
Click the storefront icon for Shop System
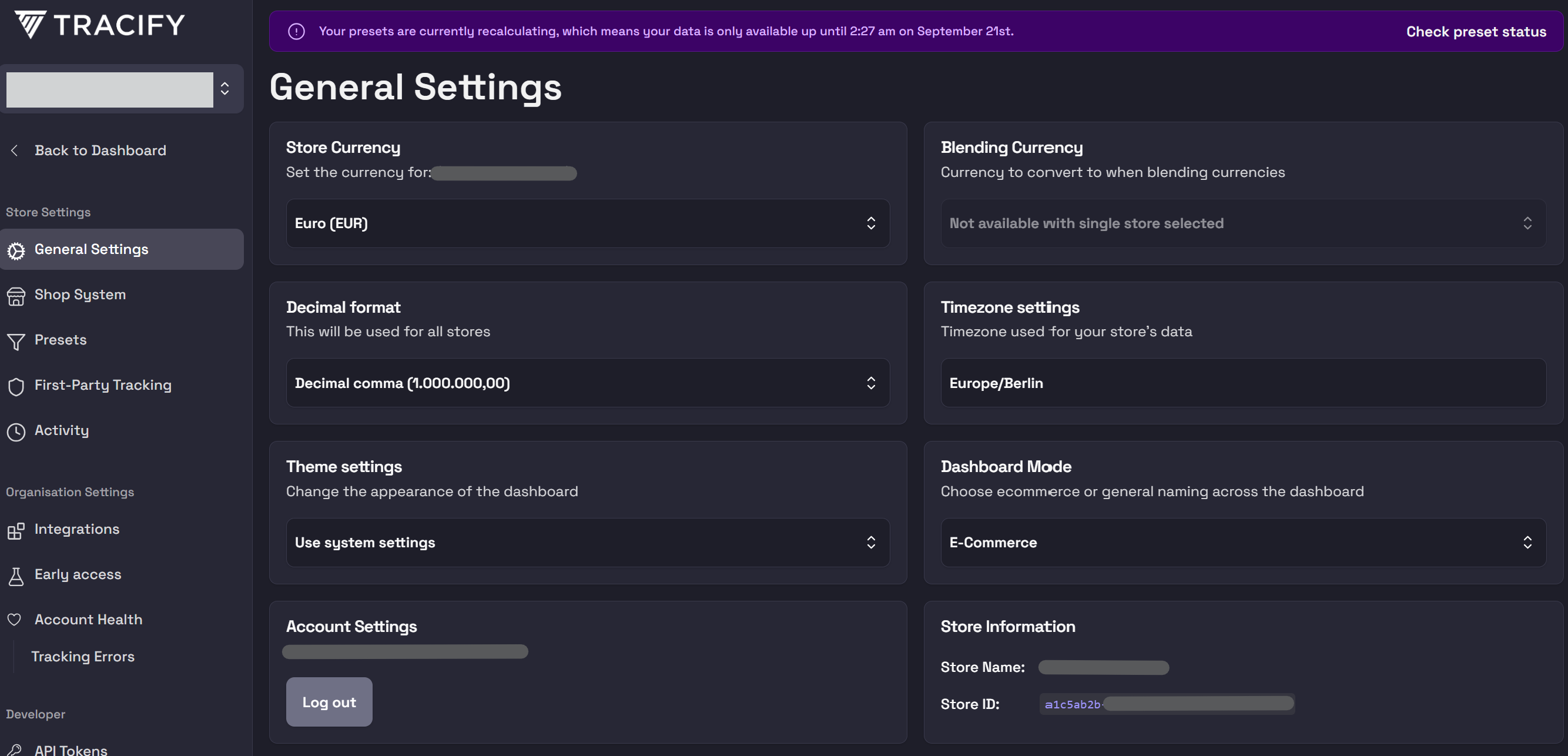coord(16,296)
